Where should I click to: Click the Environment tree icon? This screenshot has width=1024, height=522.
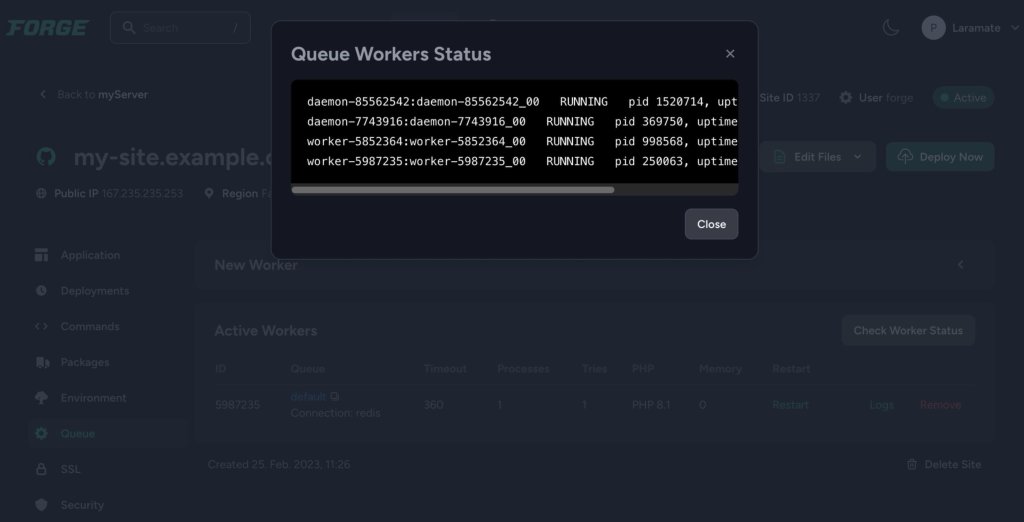coord(41,398)
